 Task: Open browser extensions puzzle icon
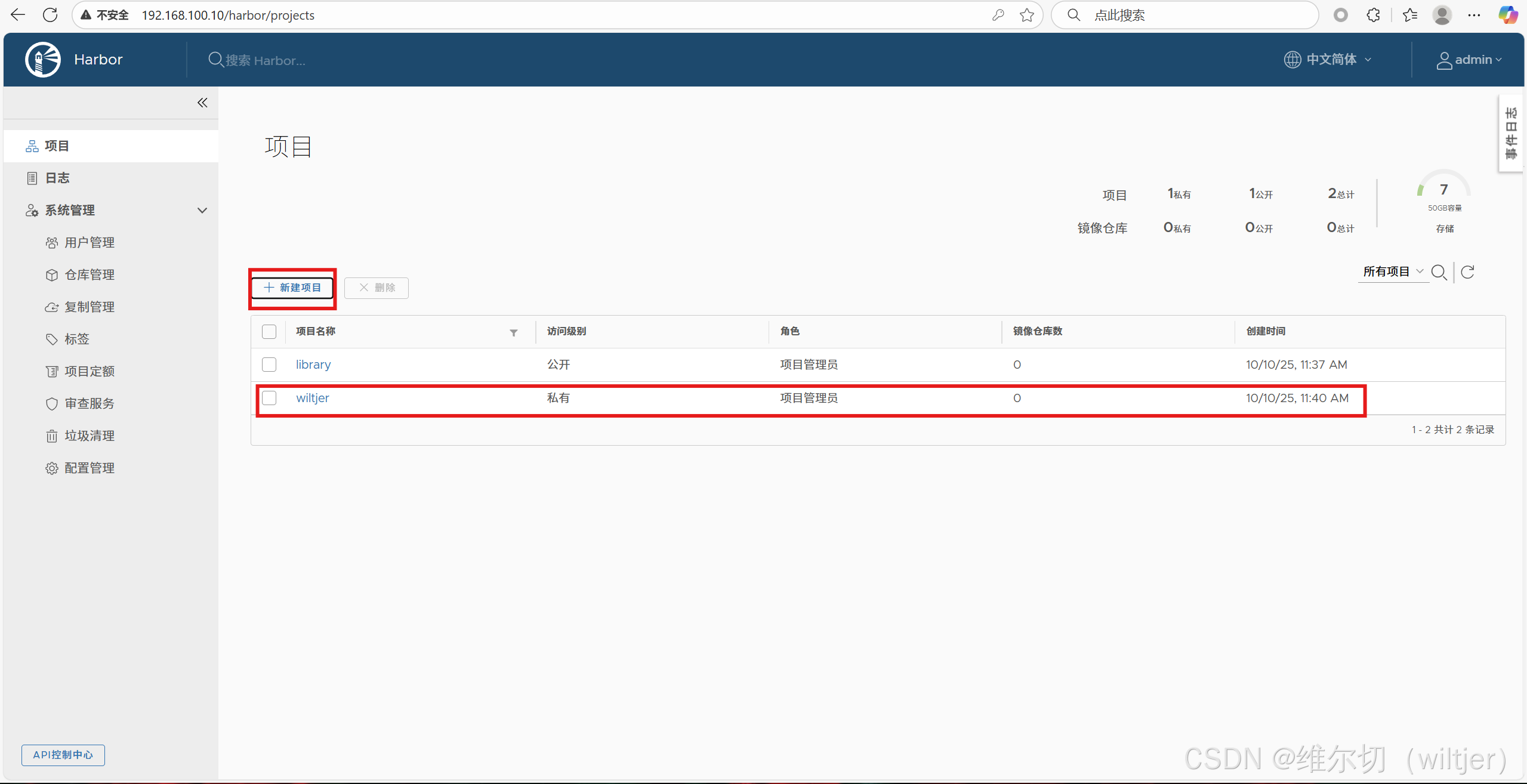click(x=1373, y=15)
